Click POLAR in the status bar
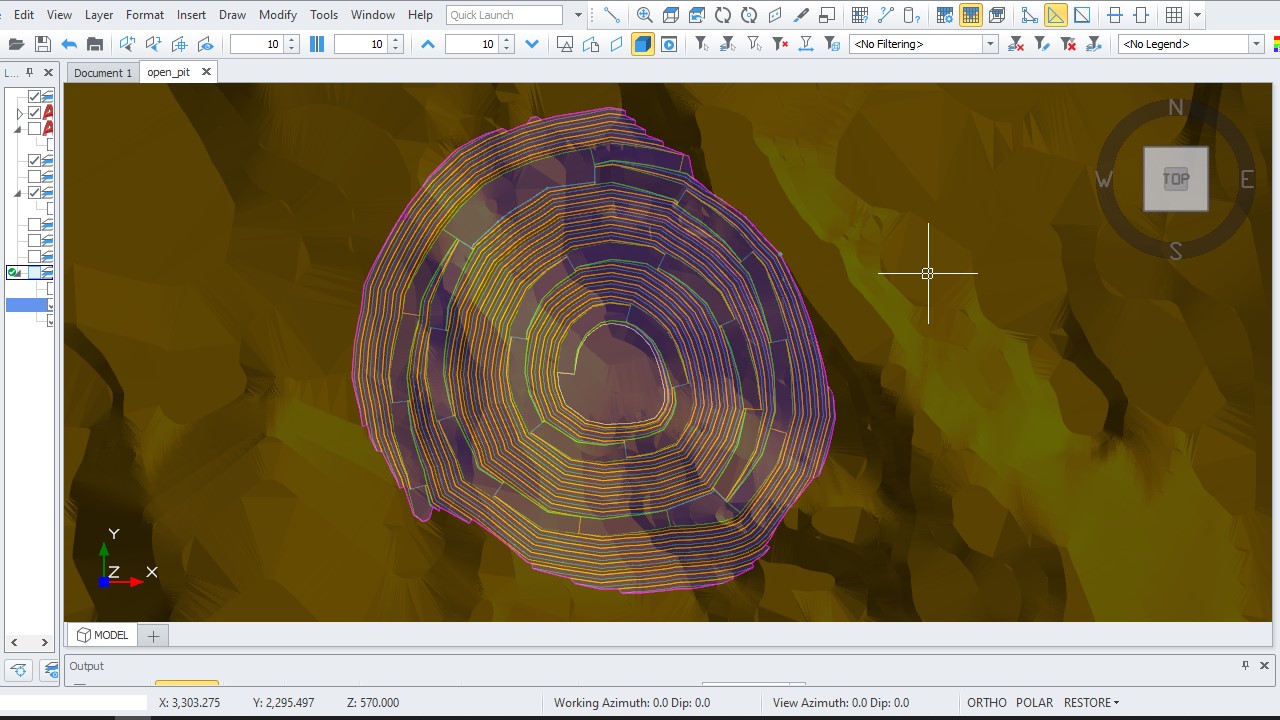The height and width of the screenshot is (720, 1280). [1034, 703]
